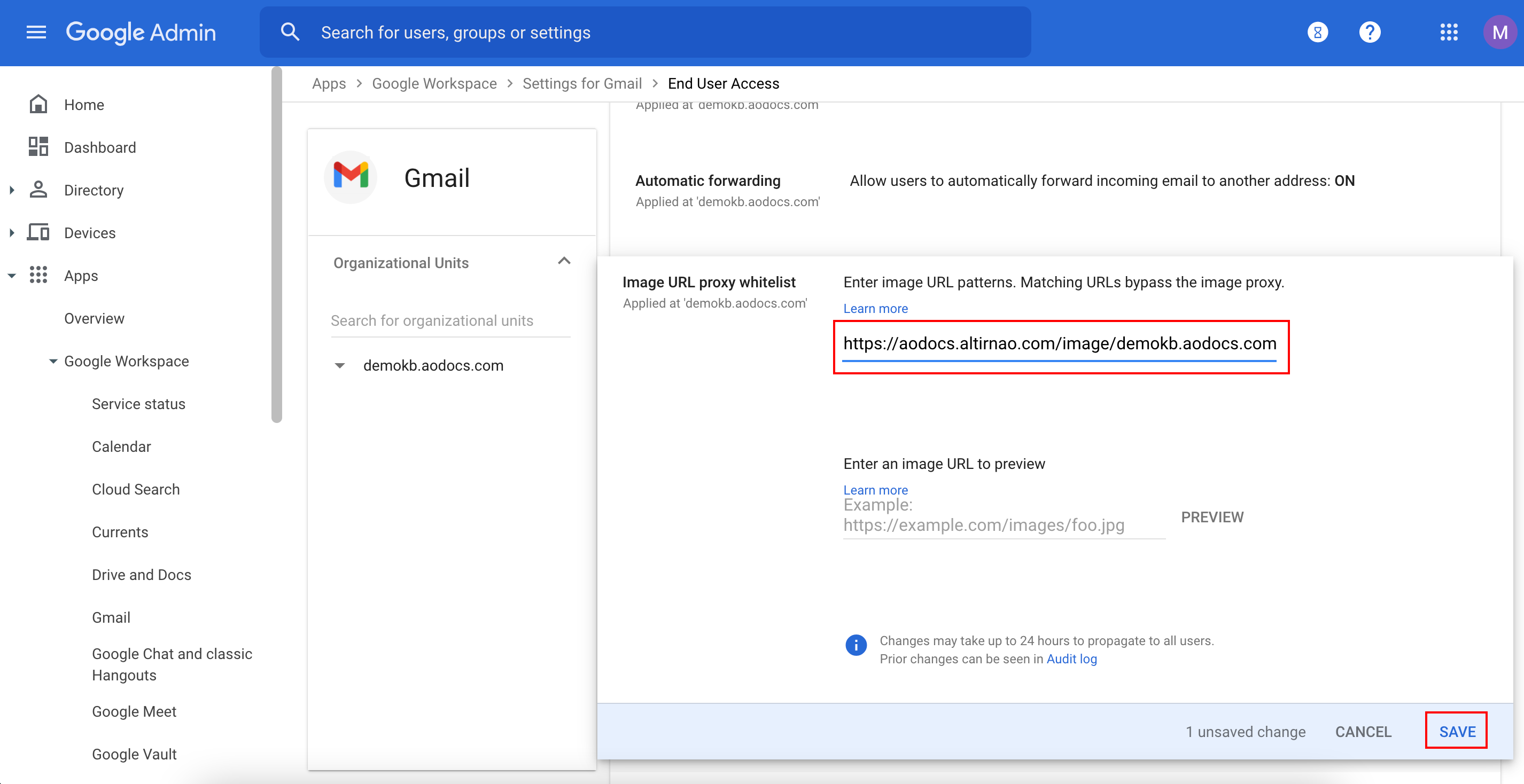Select Google Meet in sidebar
Image resolution: width=1524 pixels, height=784 pixels.
coord(134,711)
